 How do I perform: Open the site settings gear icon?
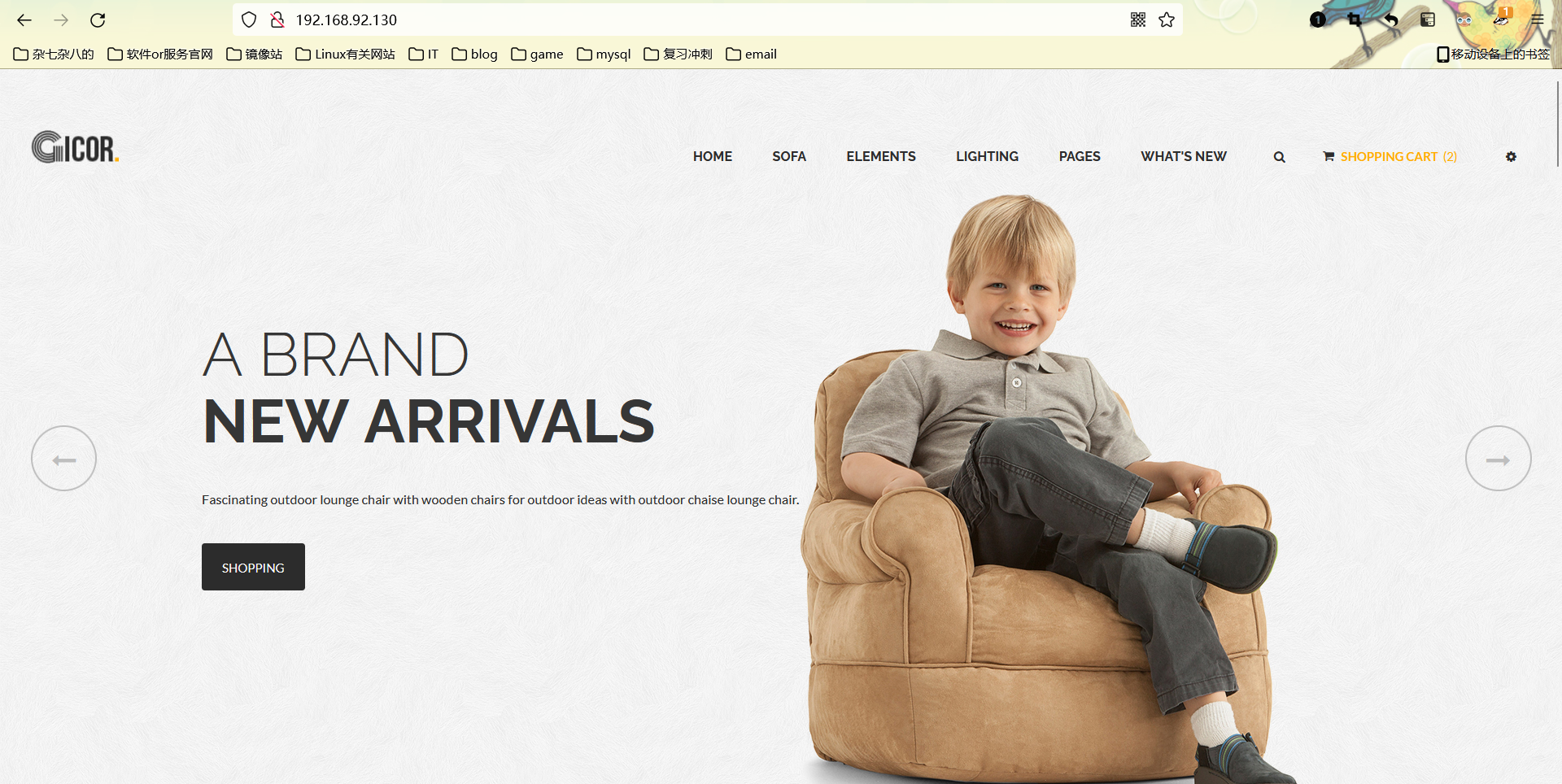point(1511,157)
